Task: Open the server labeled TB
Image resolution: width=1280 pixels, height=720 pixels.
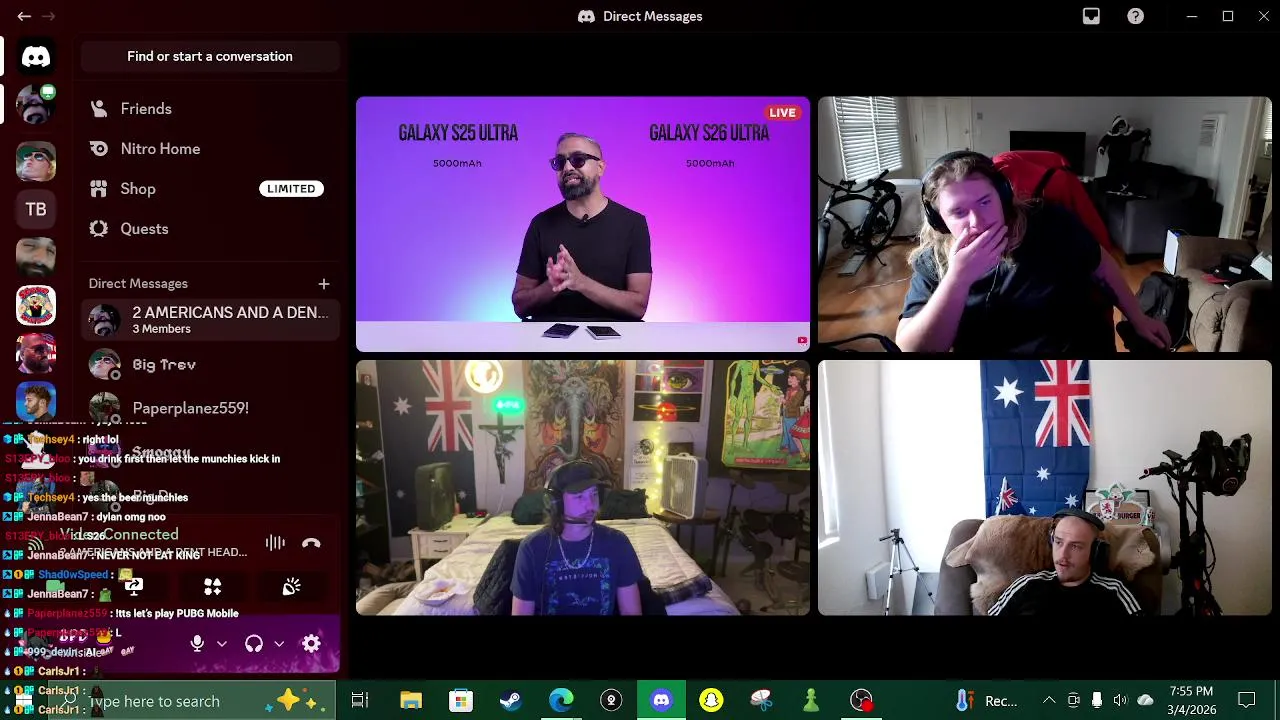Action: coord(36,209)
